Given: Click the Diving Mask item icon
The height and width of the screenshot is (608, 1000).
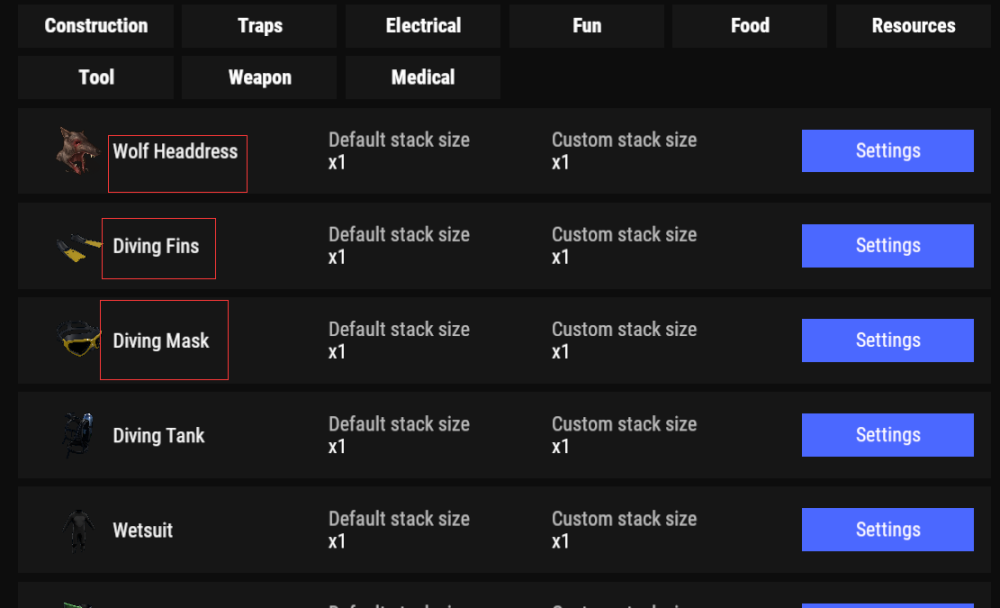Looking at the screenshot, I should coord(78,340).
